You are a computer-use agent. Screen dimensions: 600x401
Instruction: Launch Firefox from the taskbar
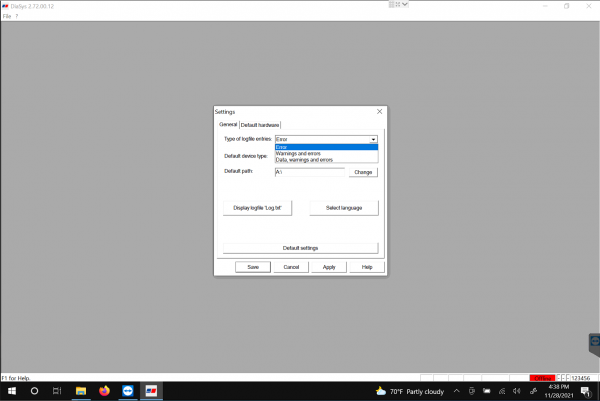pyautogui.click(x=104, y=391)
